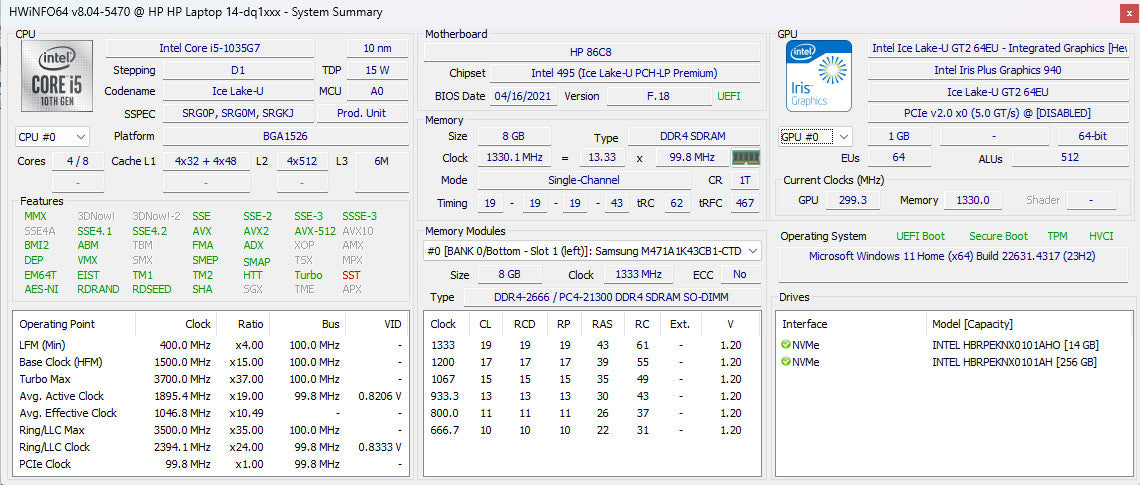Screen dimensions: 1140x485
Task: Select the 1200 clock row in the timing table
Action: 592,362
